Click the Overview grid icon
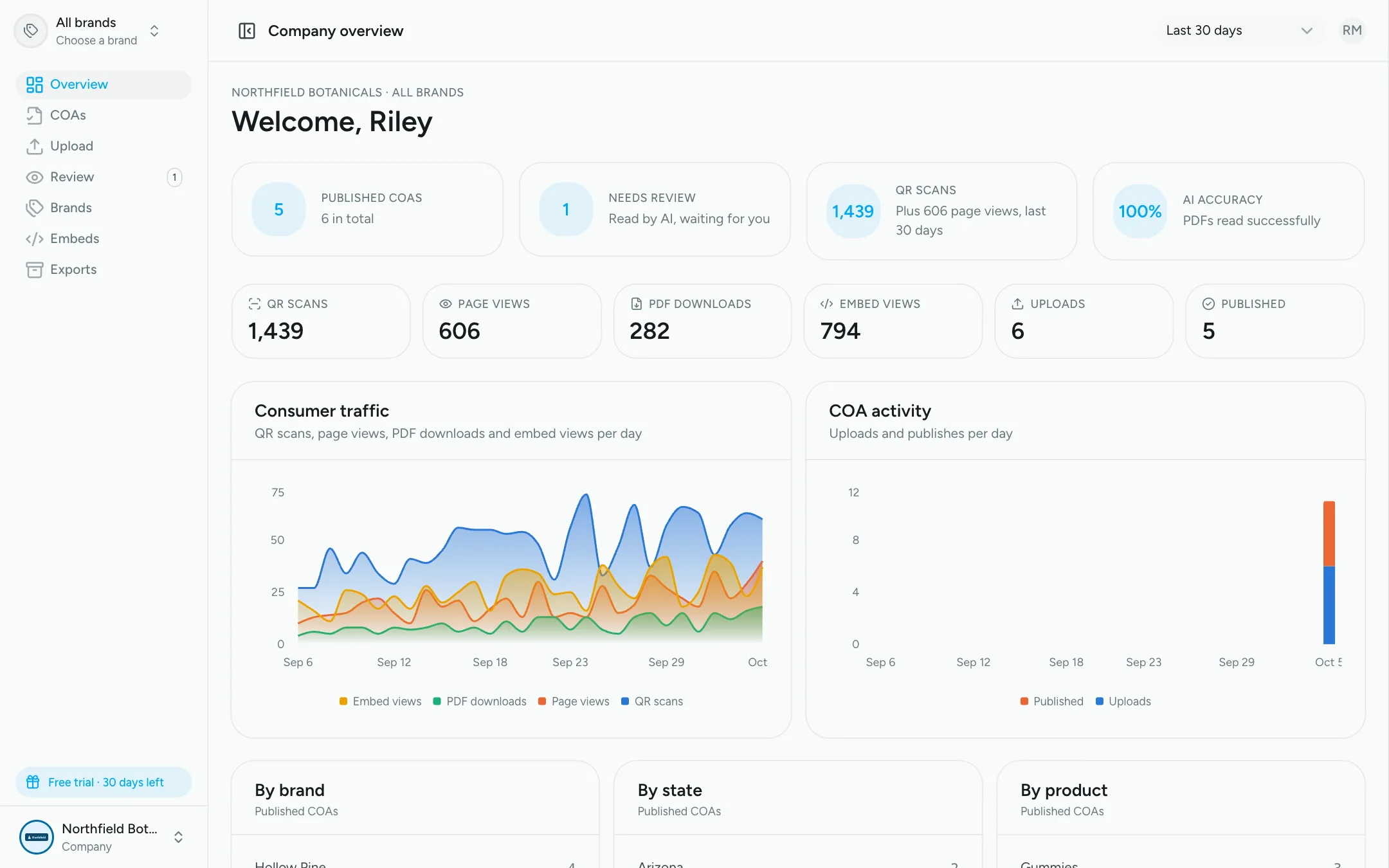1389x868 pixels. click(x=35, y=84)
